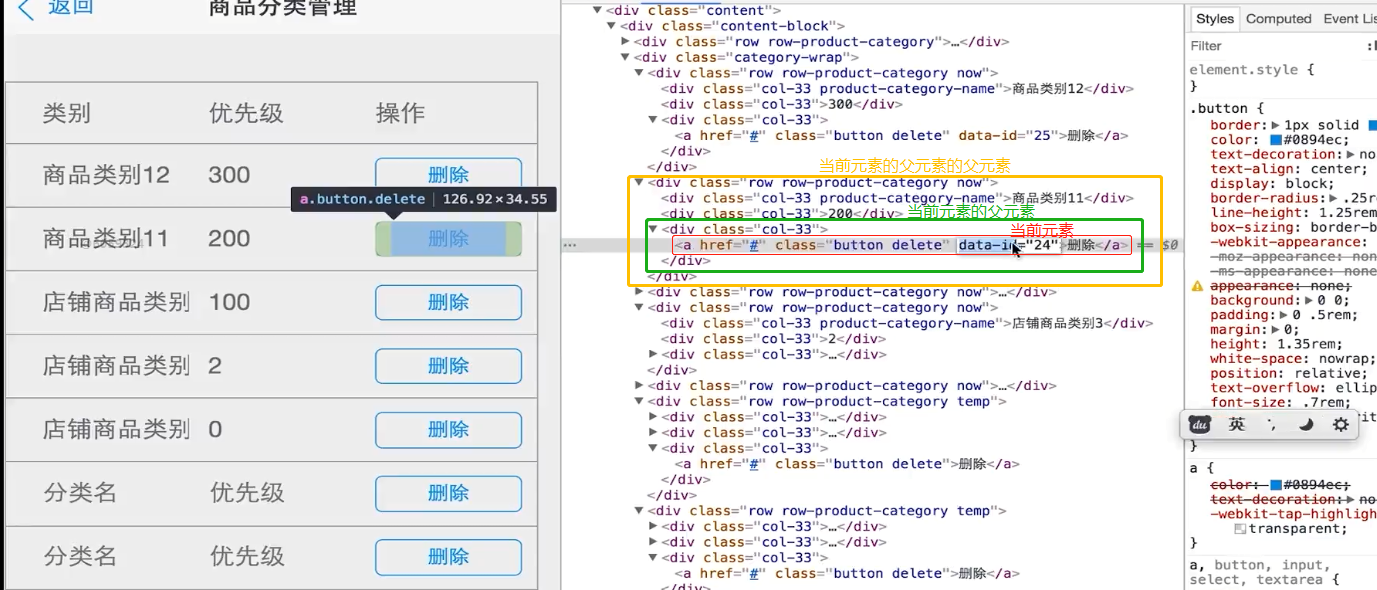The image size is (1377, 590).
Task: Click the 类别 column header
Action: [67, 112]
